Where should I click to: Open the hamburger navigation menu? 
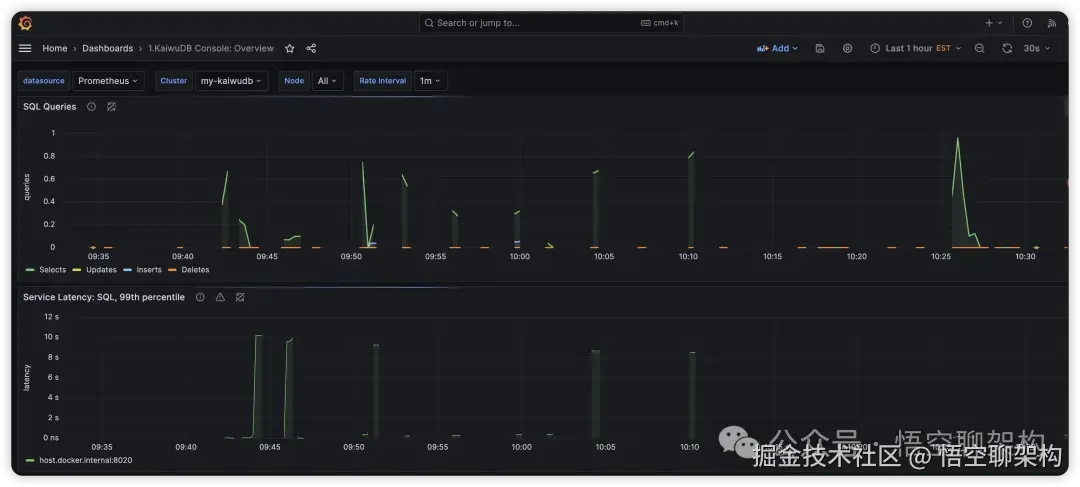pyautogui.click(x=25, y=48)
